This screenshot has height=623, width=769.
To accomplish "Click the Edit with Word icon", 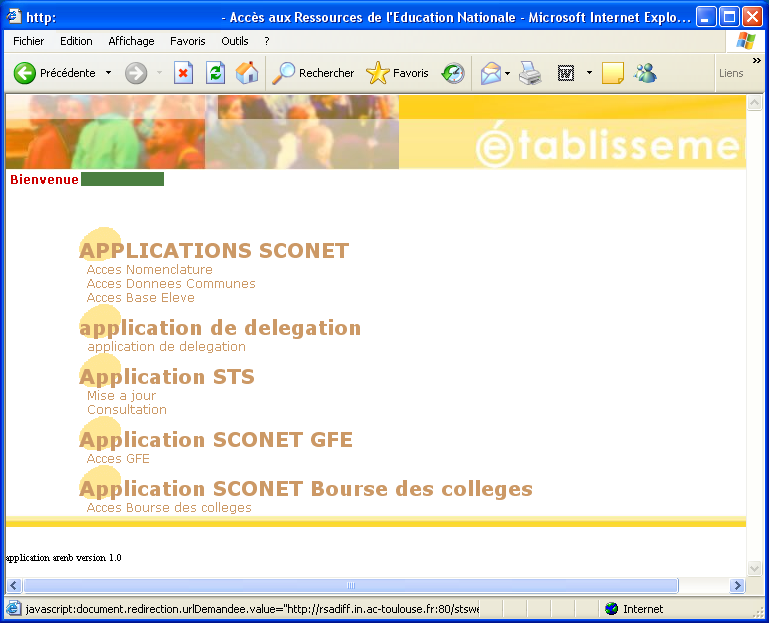I will pos(565,74).
